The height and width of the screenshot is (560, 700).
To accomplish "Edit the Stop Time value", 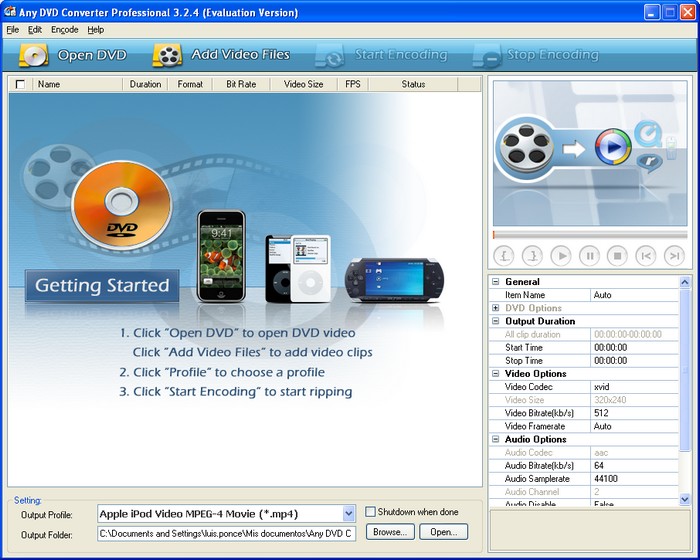I will point(634,361).
